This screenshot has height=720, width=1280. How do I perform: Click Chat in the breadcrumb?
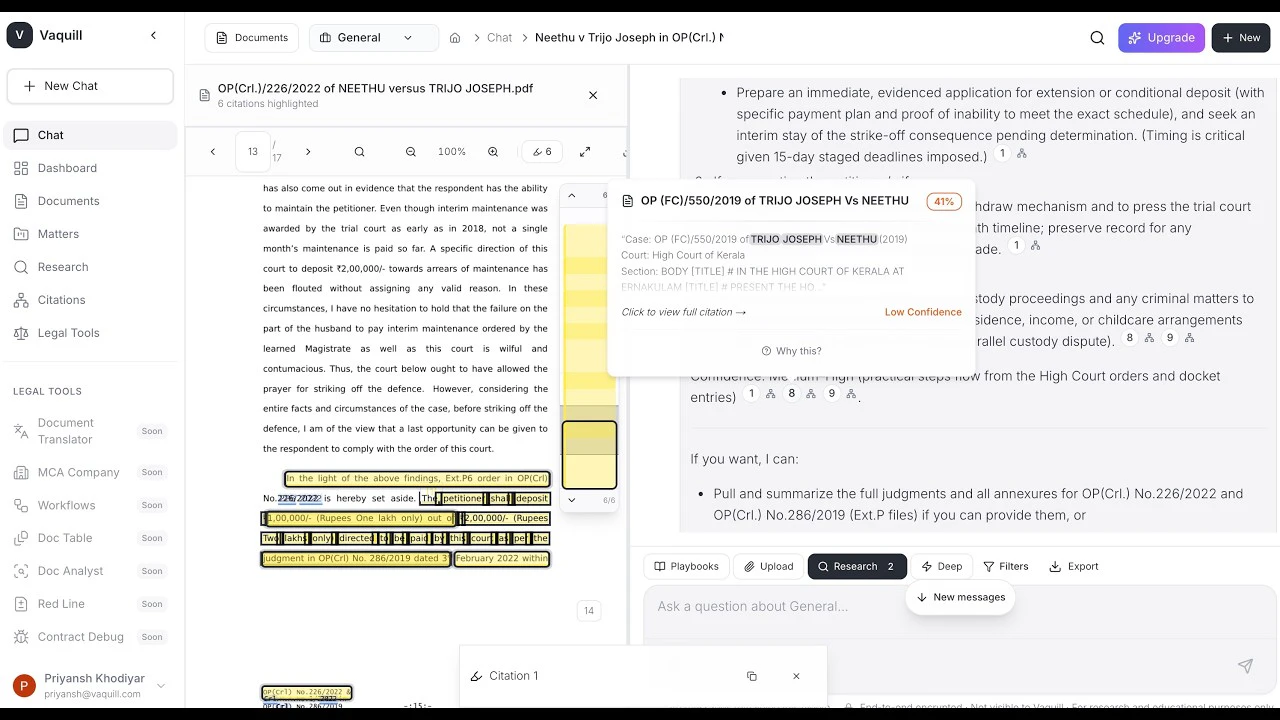(499, 38)
